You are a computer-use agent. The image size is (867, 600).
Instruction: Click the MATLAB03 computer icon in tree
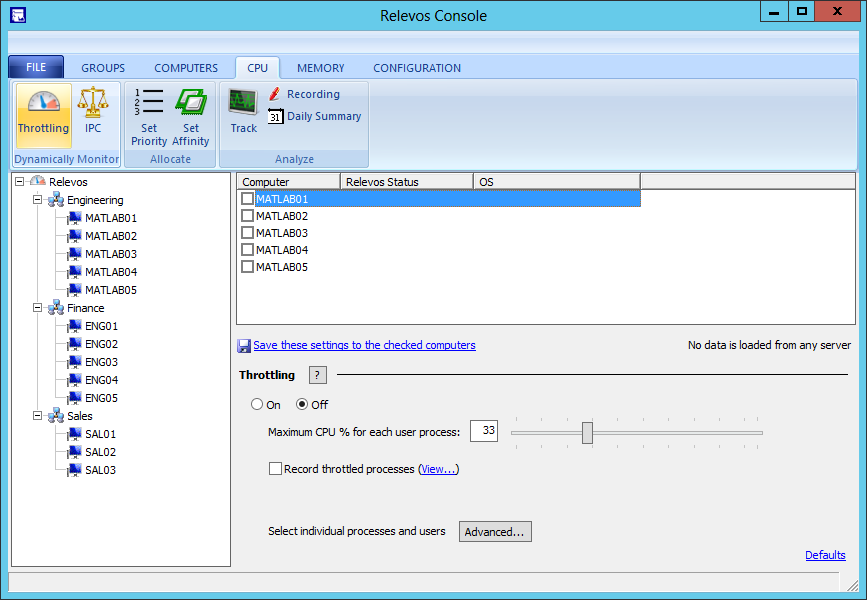click(x=74, y=254)
